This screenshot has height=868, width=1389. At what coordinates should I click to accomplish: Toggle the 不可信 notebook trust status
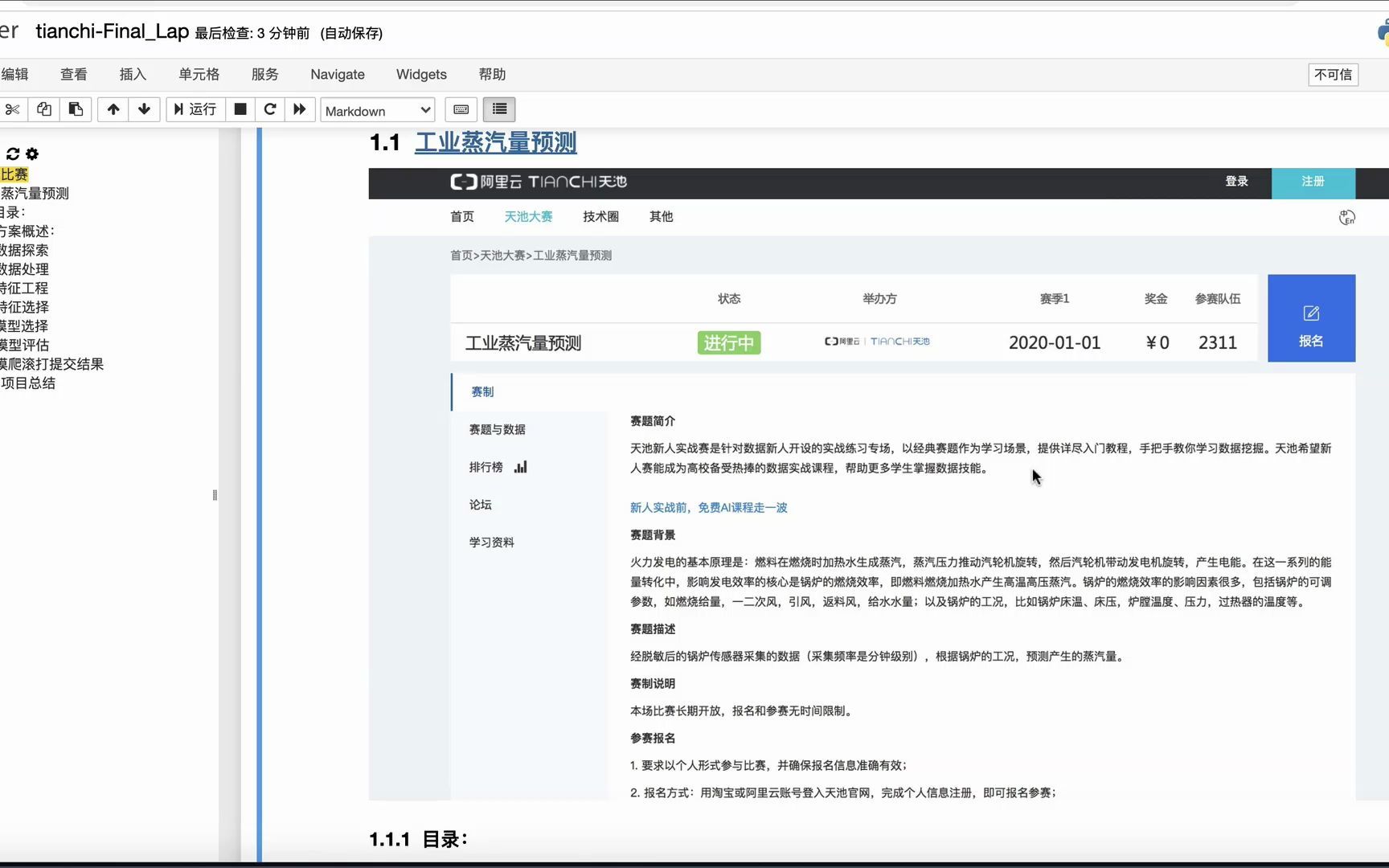coord(1333,74)
